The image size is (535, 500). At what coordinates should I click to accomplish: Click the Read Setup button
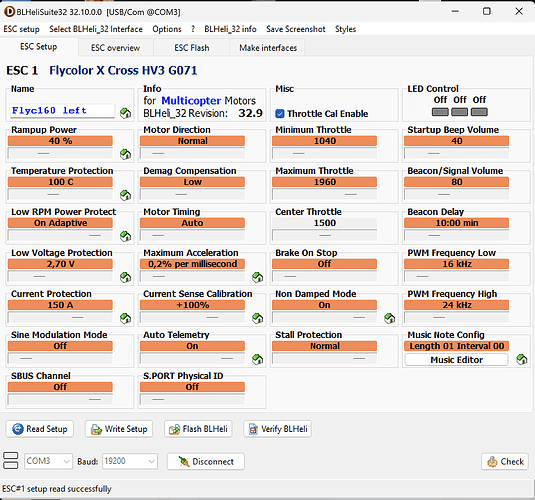tap(40, 429)
